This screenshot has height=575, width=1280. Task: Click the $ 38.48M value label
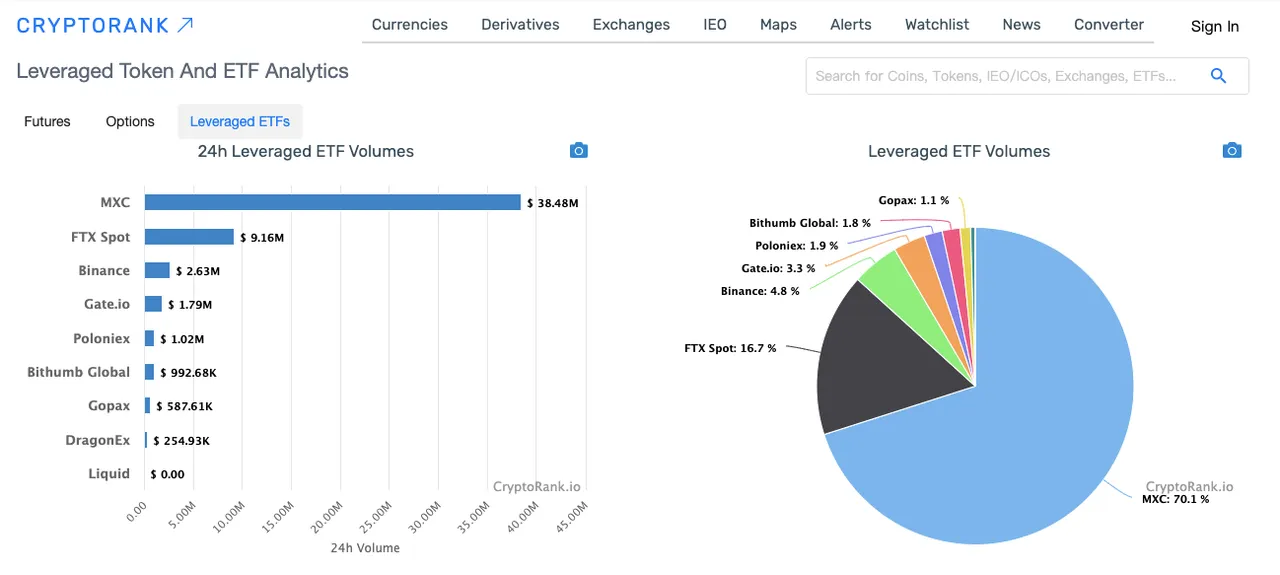[x=553, y=203]
